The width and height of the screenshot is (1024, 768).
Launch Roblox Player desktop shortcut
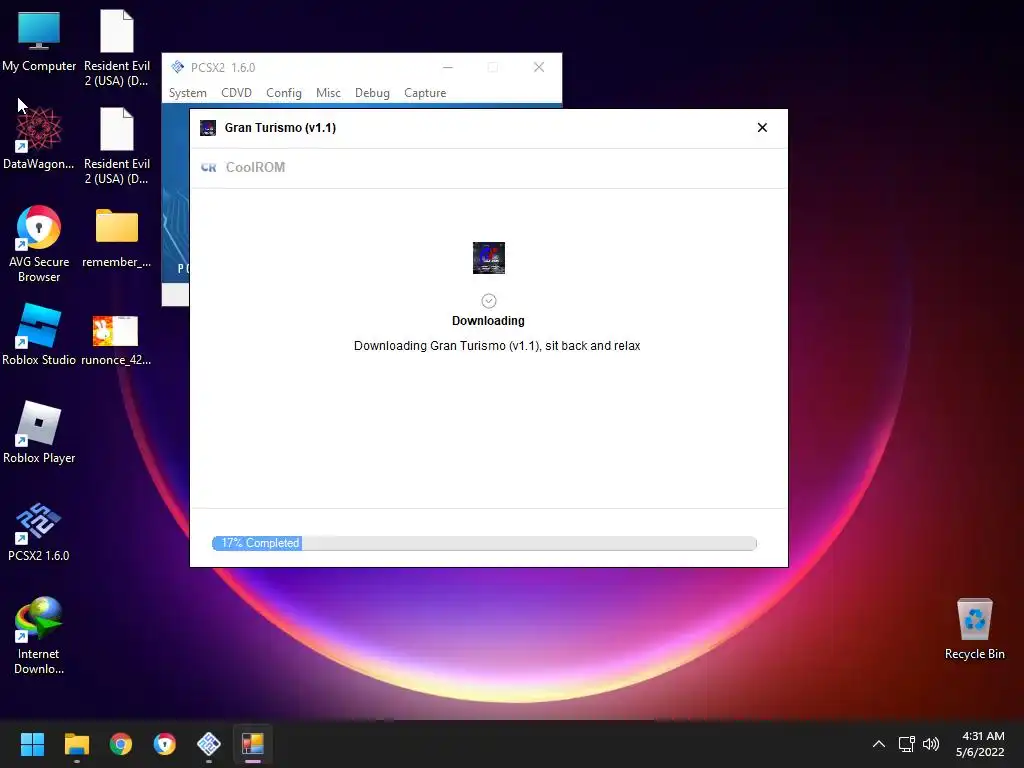[x=39, y=432]
